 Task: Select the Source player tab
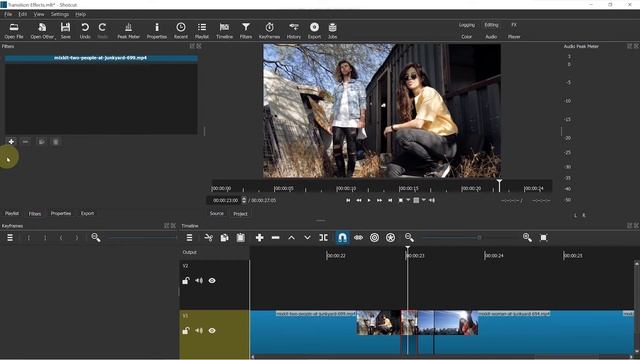(x=217, y=213)
